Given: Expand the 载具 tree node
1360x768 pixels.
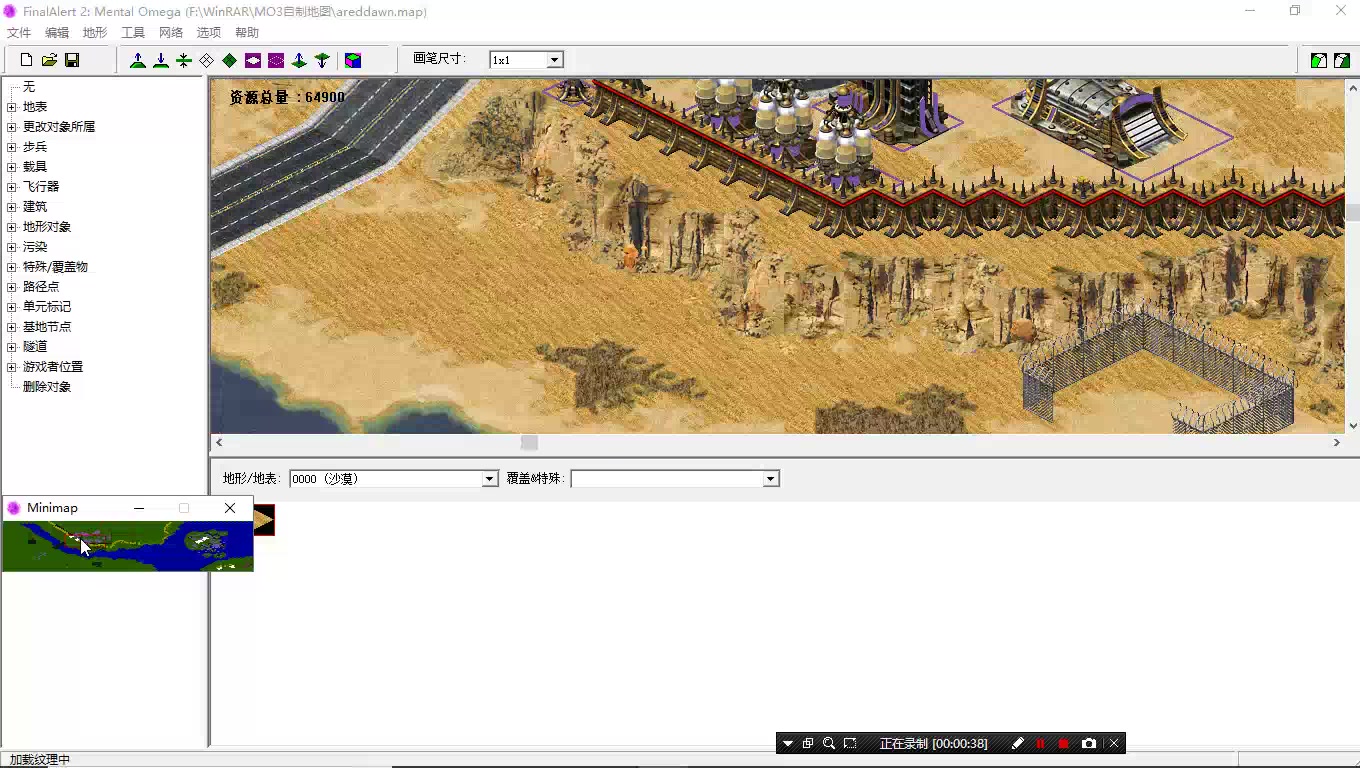Looking at the screenshot, I should point(12,167).
